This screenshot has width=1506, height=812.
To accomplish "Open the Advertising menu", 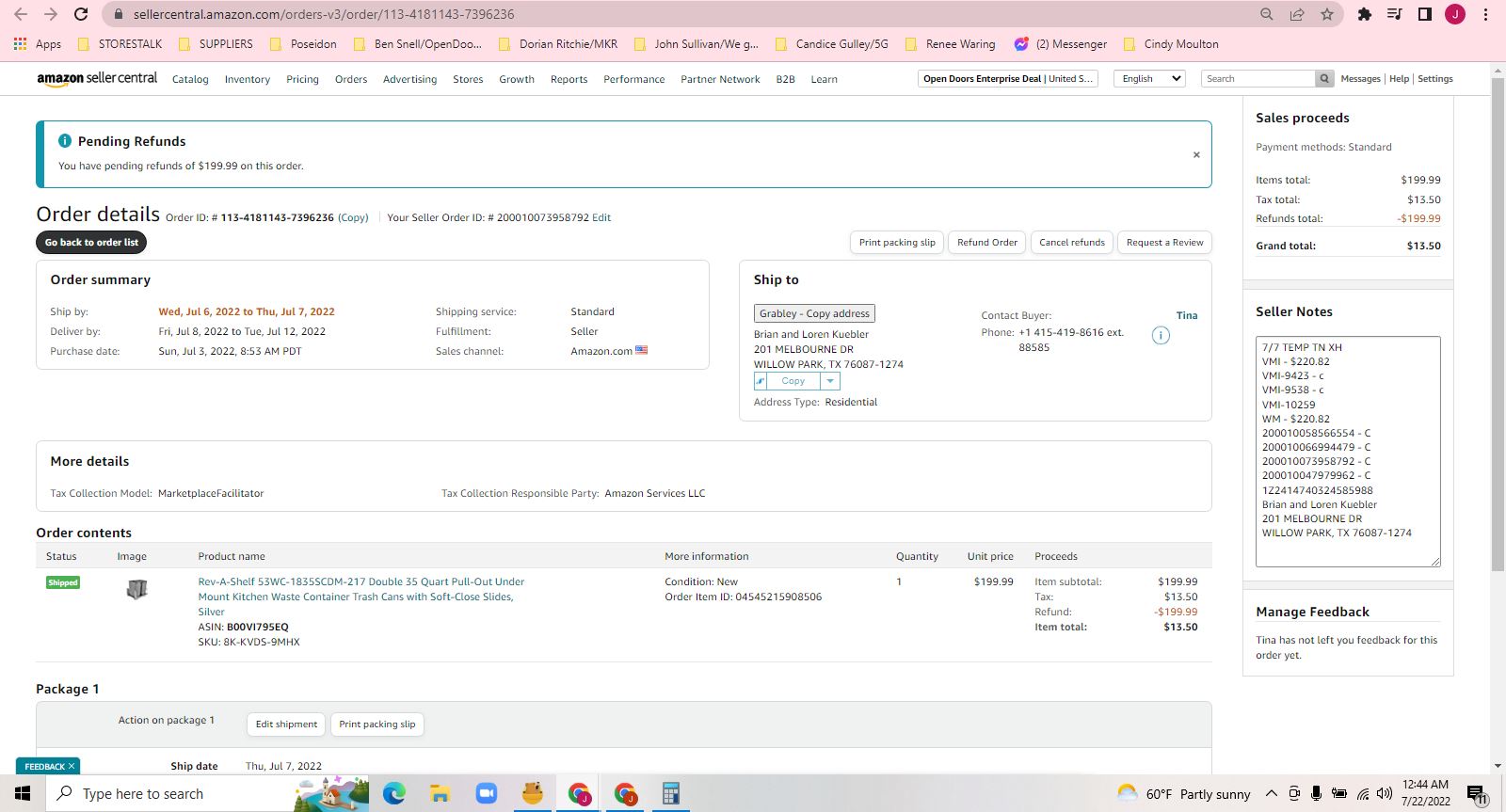I will [409, 79].
